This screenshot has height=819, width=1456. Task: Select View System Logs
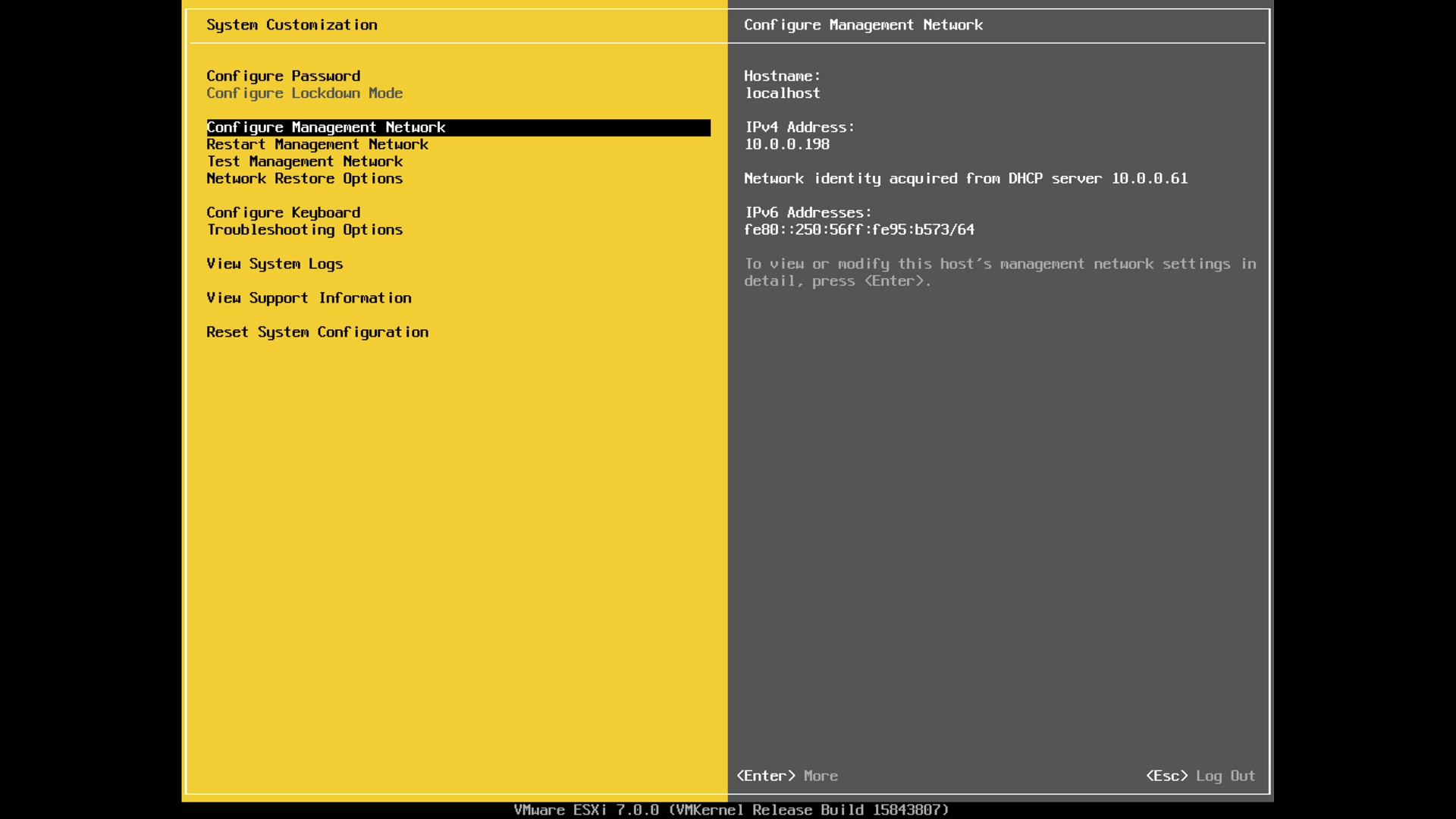(x=275, y=264)
